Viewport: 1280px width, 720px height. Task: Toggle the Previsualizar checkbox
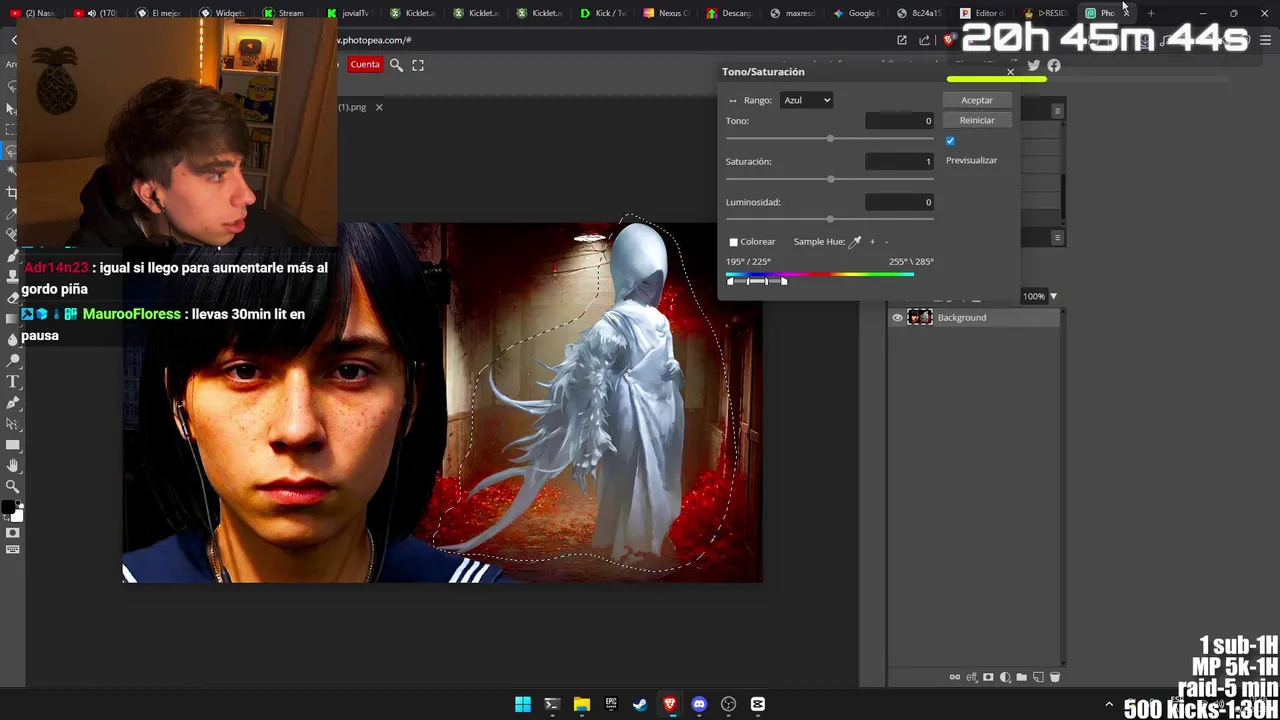pos(950,141)
